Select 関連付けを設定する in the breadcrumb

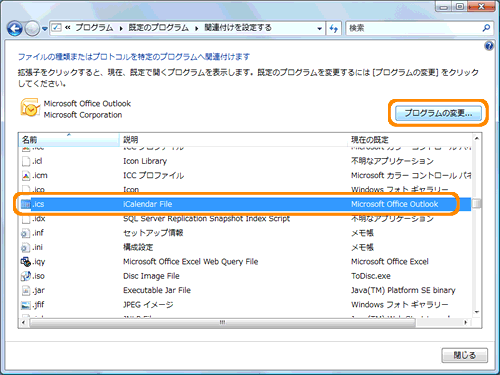238,28
